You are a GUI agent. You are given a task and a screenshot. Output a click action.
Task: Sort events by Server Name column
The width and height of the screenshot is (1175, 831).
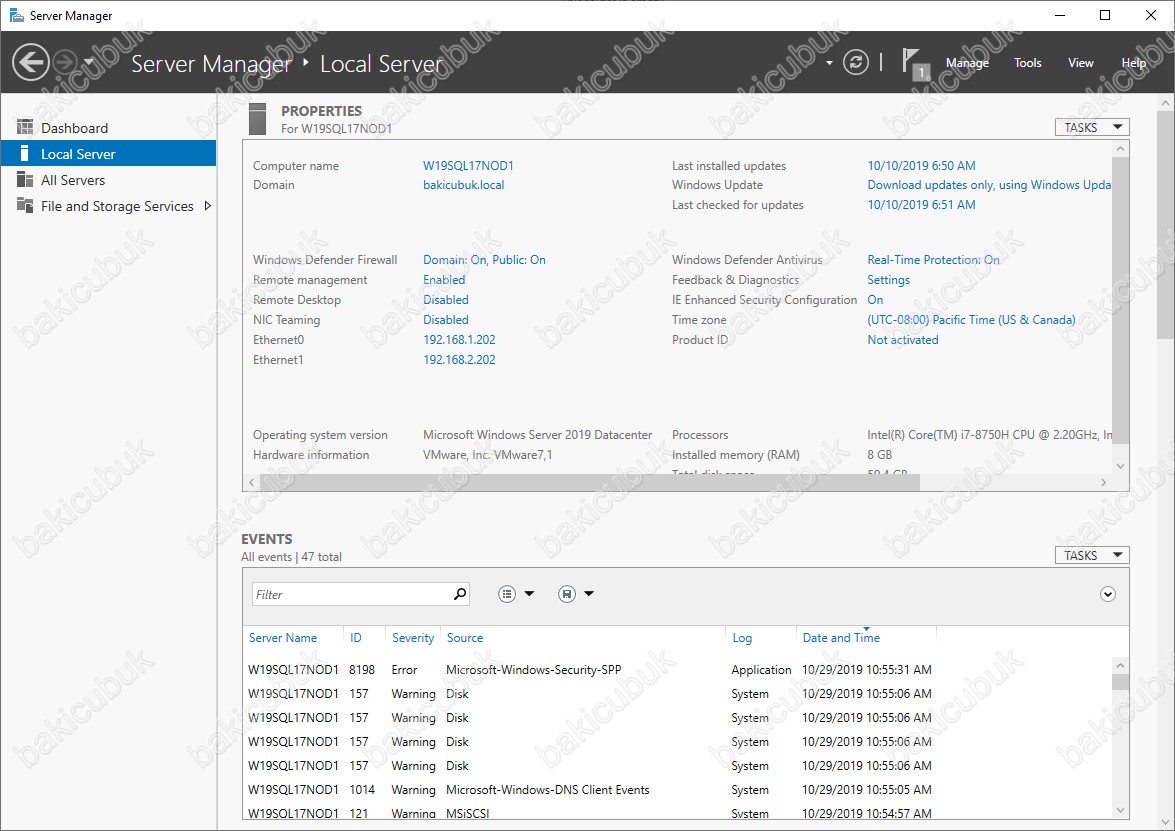coord(283,638)
